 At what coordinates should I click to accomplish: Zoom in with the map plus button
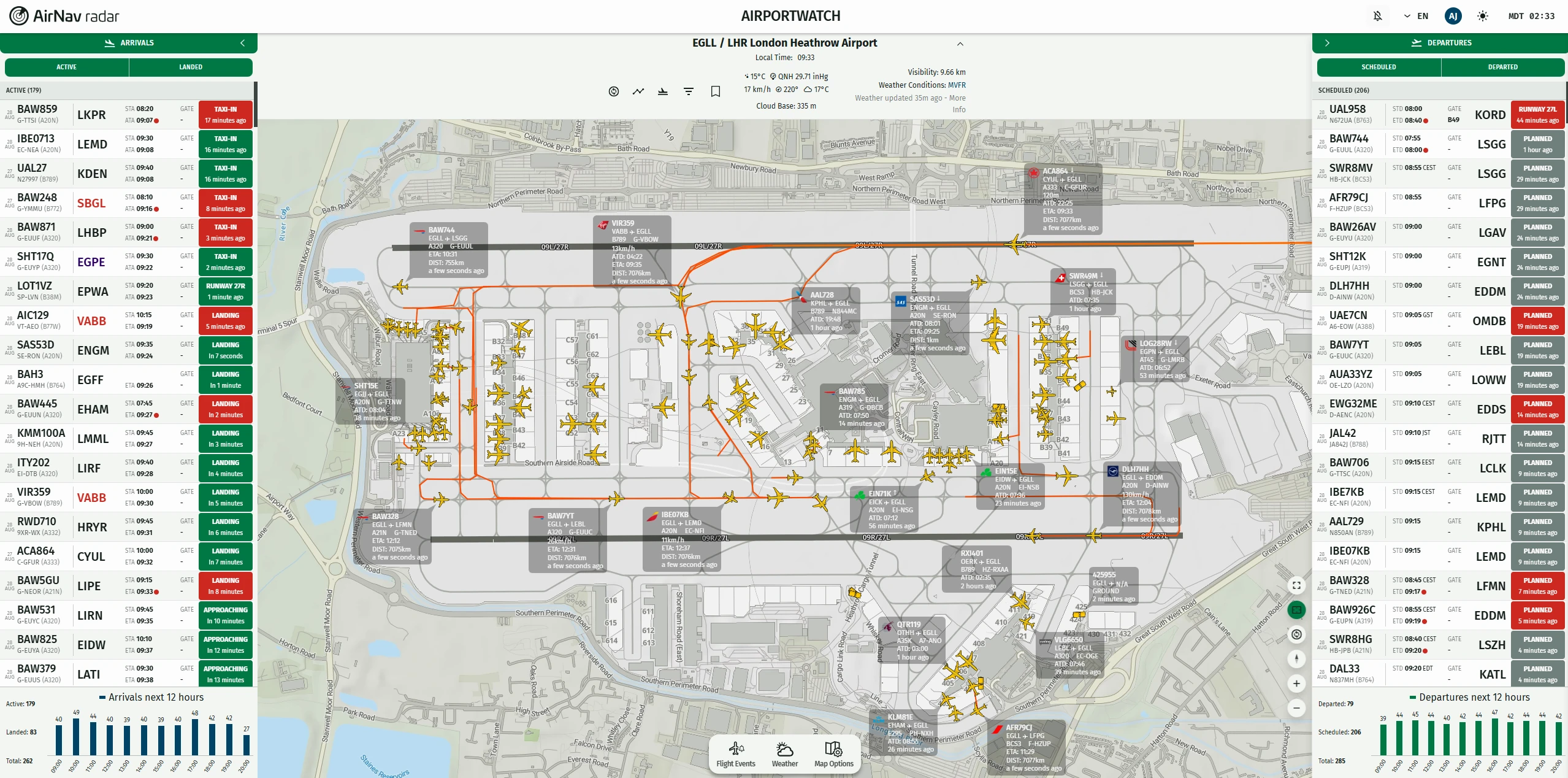click(x=1296, y=684)
